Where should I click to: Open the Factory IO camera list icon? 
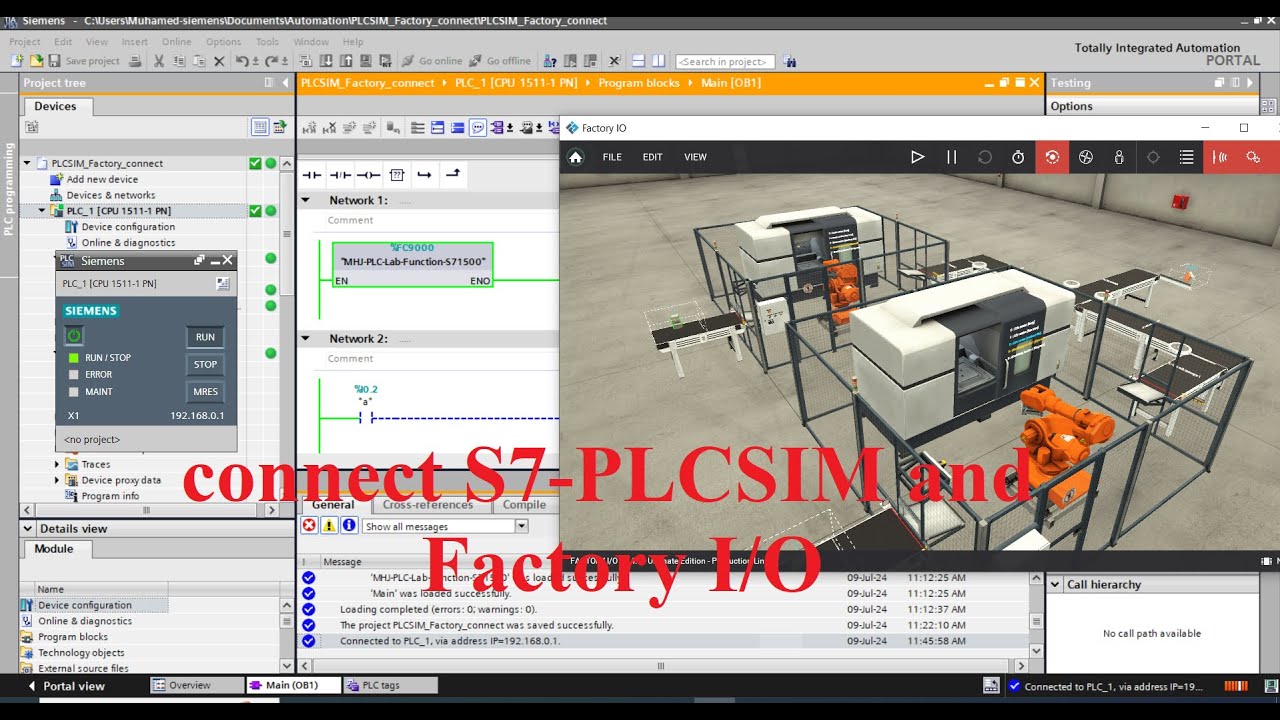(1186, 157)
